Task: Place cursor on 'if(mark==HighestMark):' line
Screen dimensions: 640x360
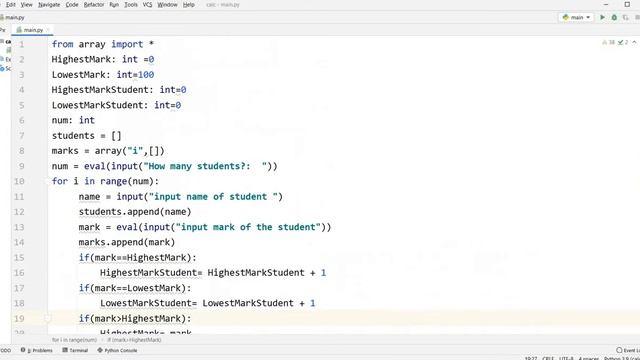Action: tap(138, 258)
